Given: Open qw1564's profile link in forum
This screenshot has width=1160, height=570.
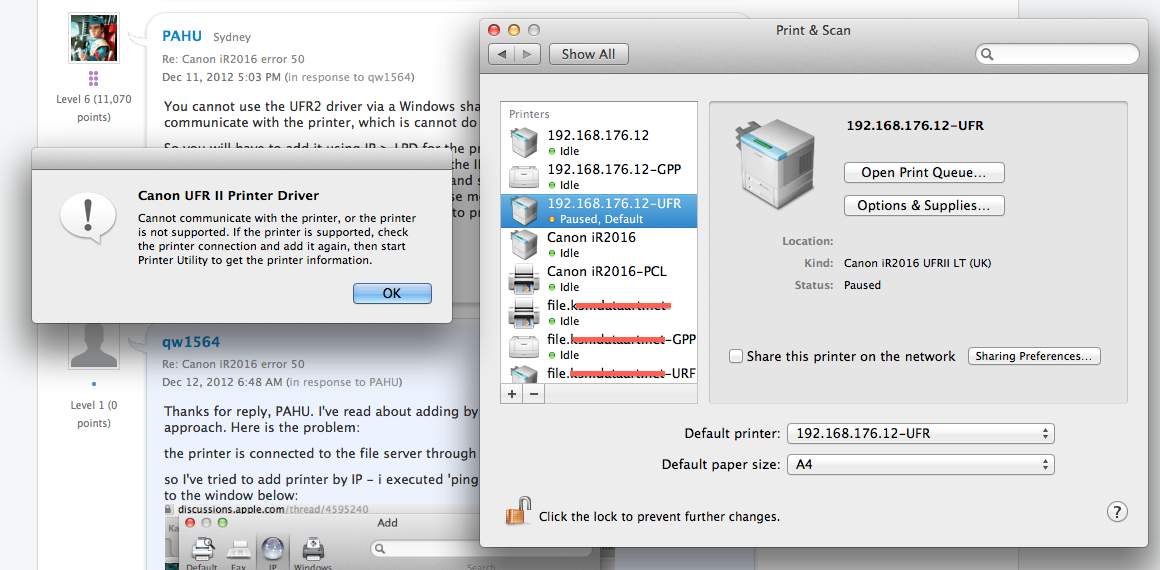Looking at the screenshot, I should [191, 341].
